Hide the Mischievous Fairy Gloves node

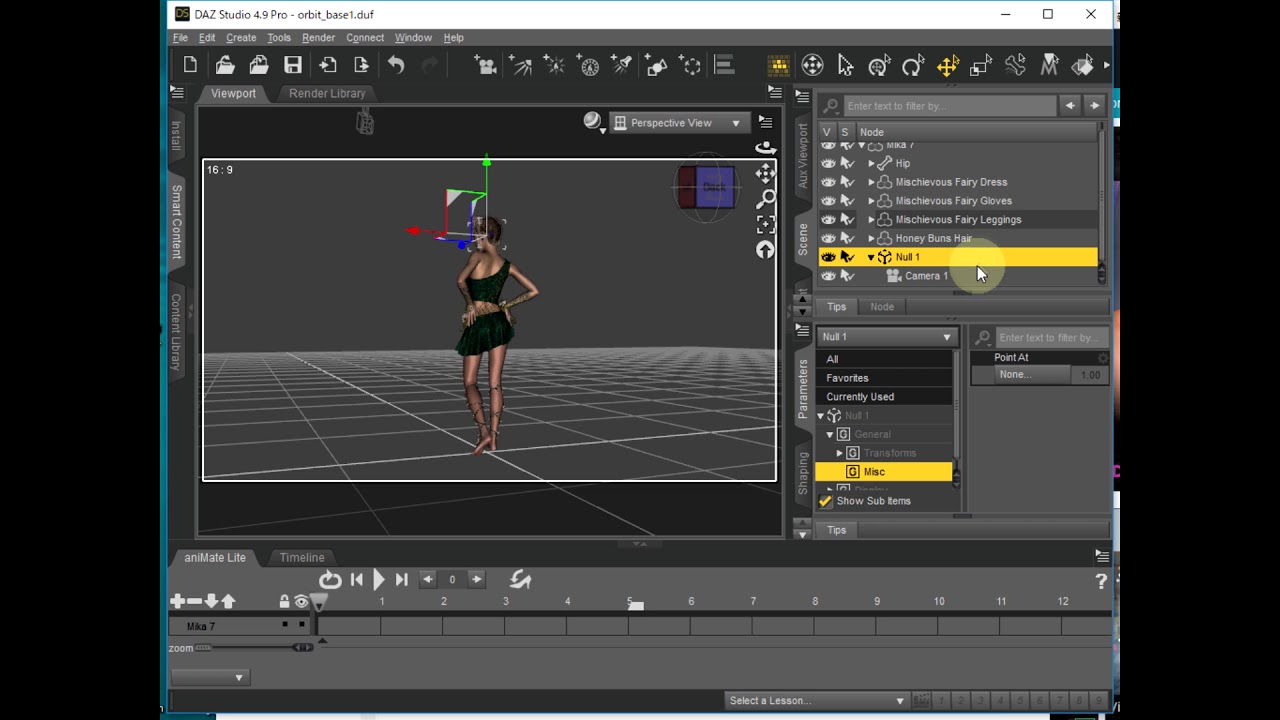click(x=828, y=201)
